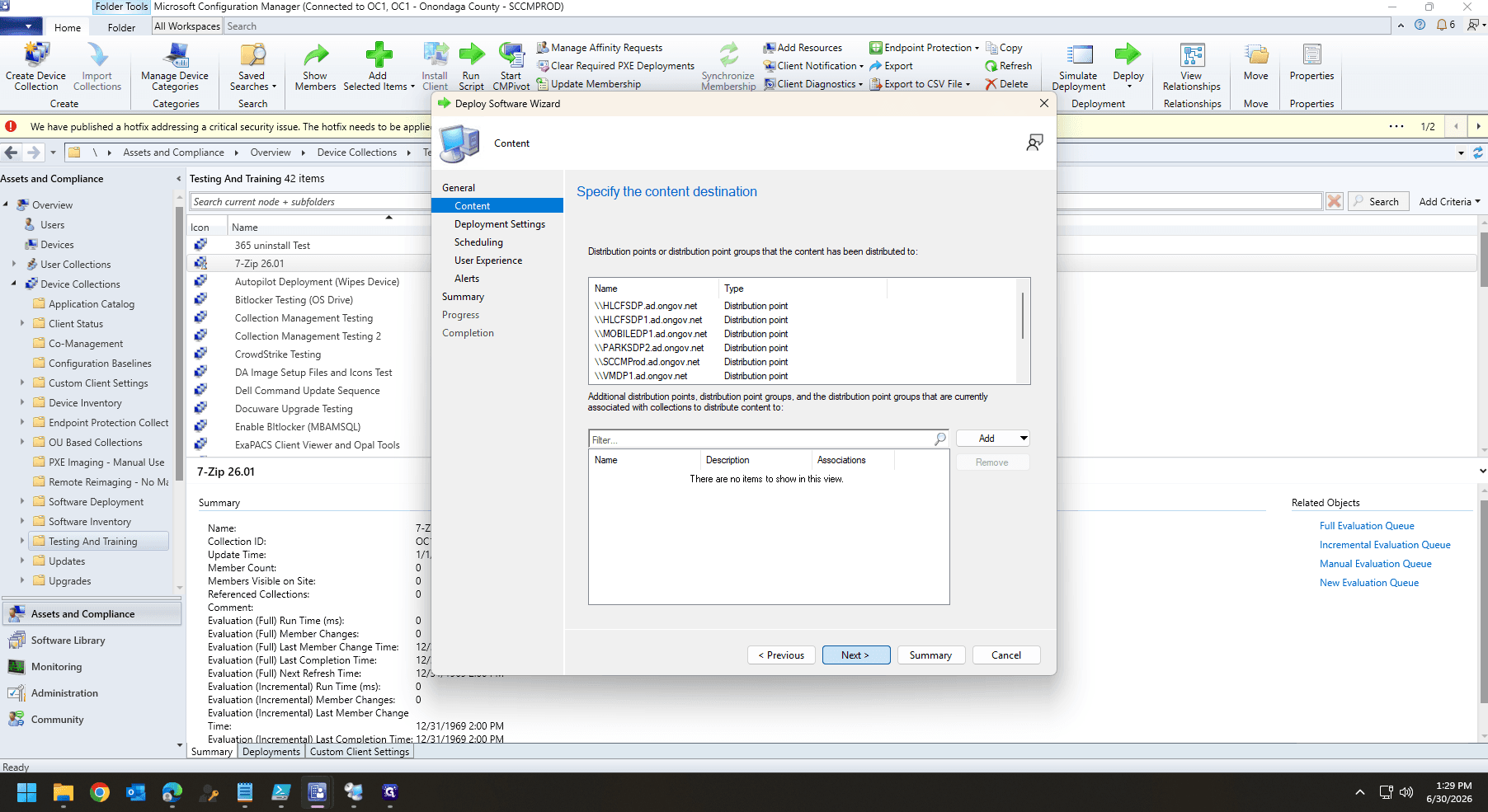Open View Relationships ribbon icon

(x=1191, y=66)
